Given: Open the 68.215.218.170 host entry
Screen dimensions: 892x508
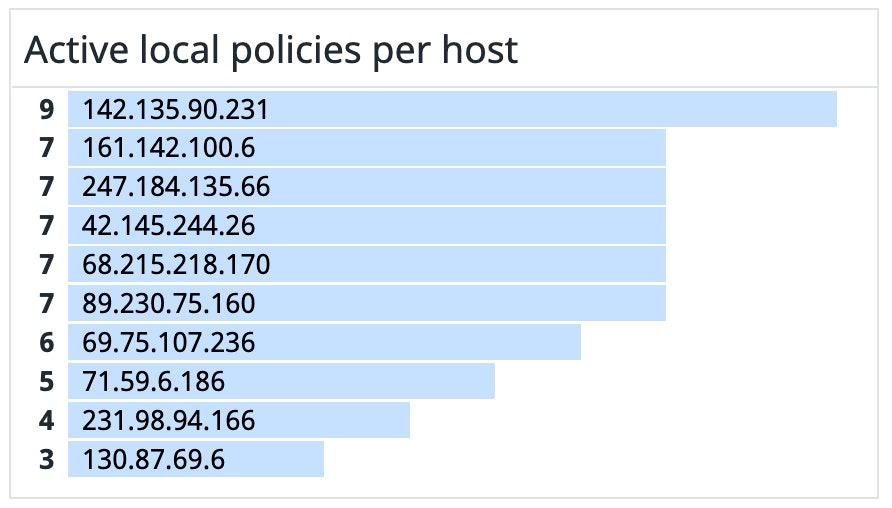Looking at the screenshot, I should pyautogui.click(x=366, y=265).
